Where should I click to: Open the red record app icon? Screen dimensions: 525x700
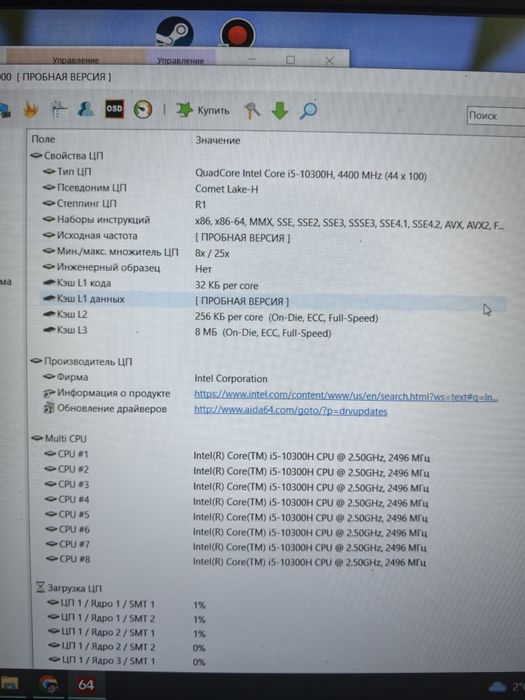[x=238, y=33]
